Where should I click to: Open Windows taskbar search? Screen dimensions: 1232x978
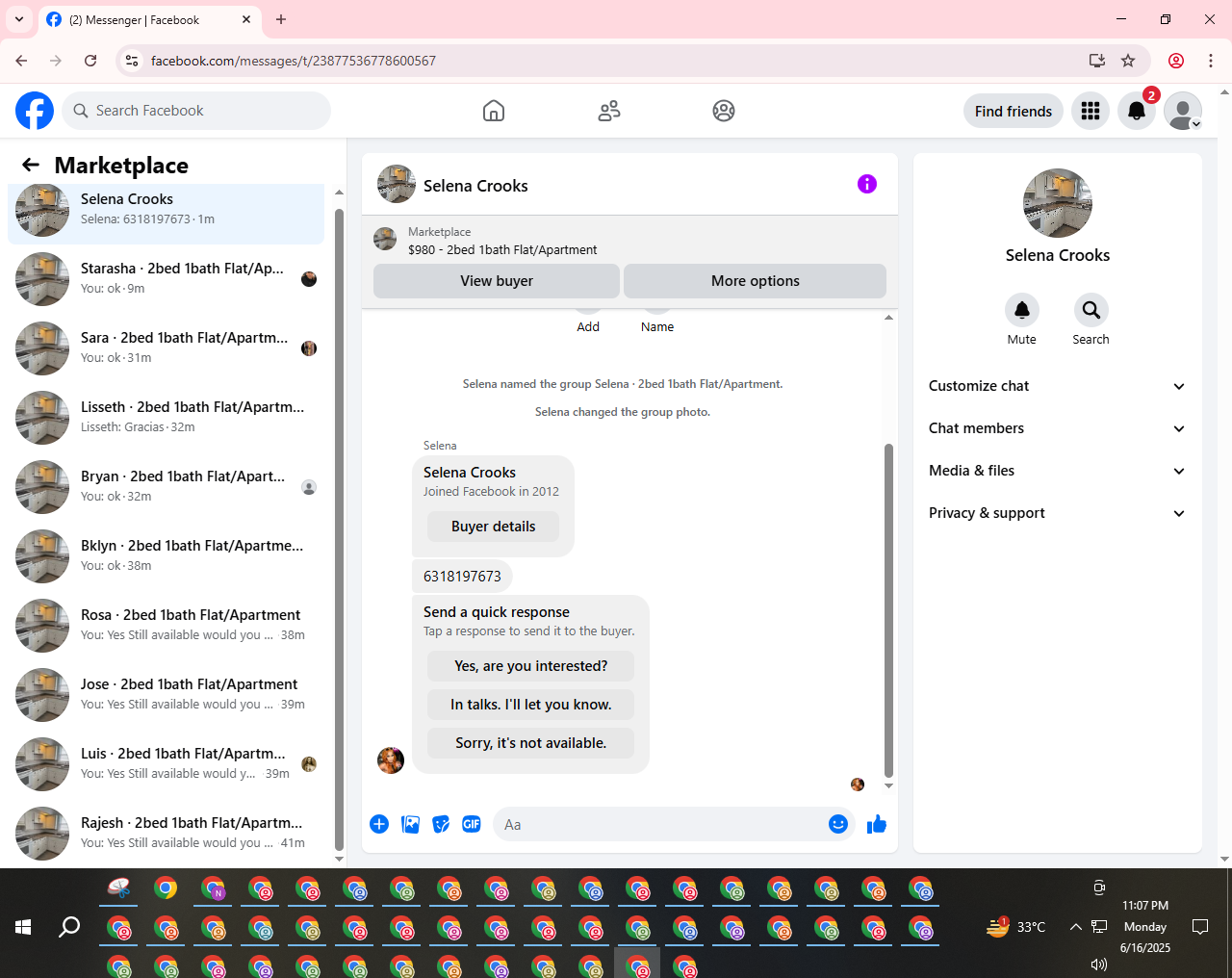click(x=69, y=927)
